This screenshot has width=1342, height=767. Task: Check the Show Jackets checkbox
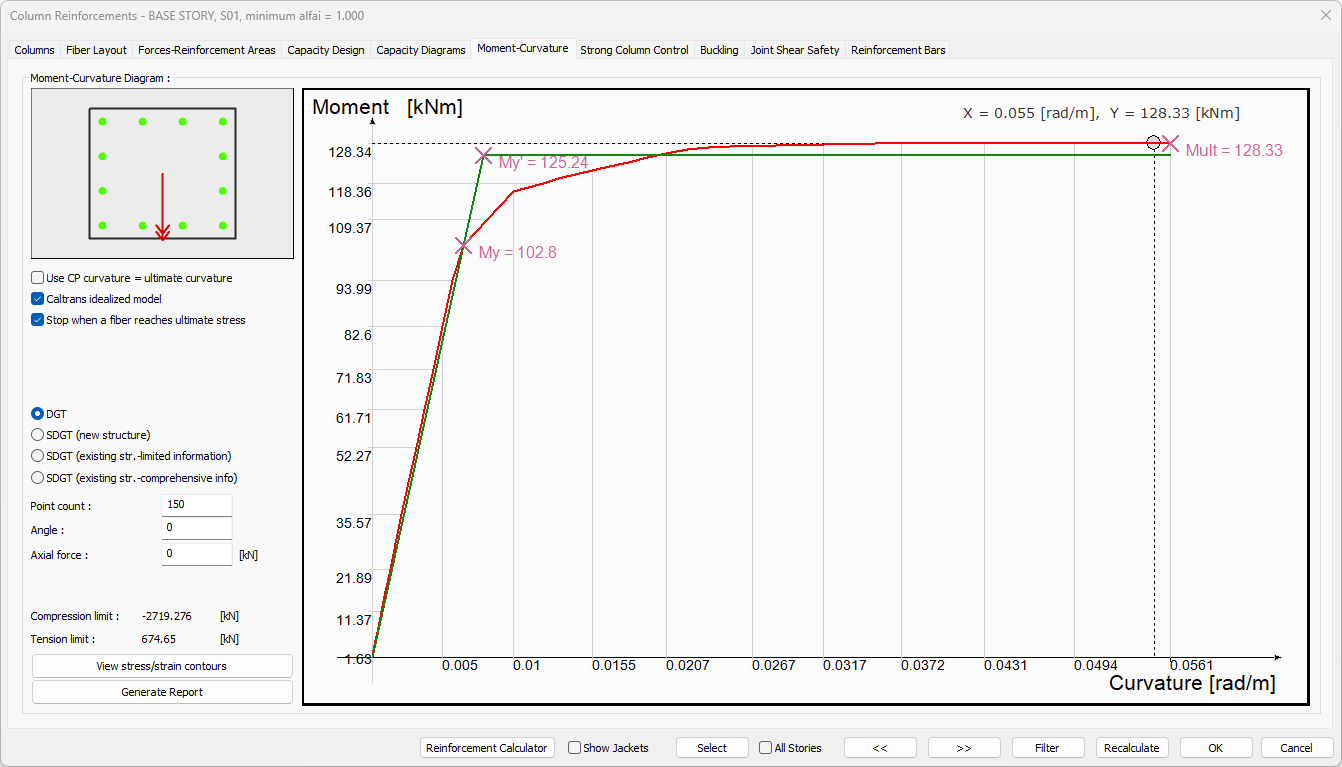(x=575, y=748)
